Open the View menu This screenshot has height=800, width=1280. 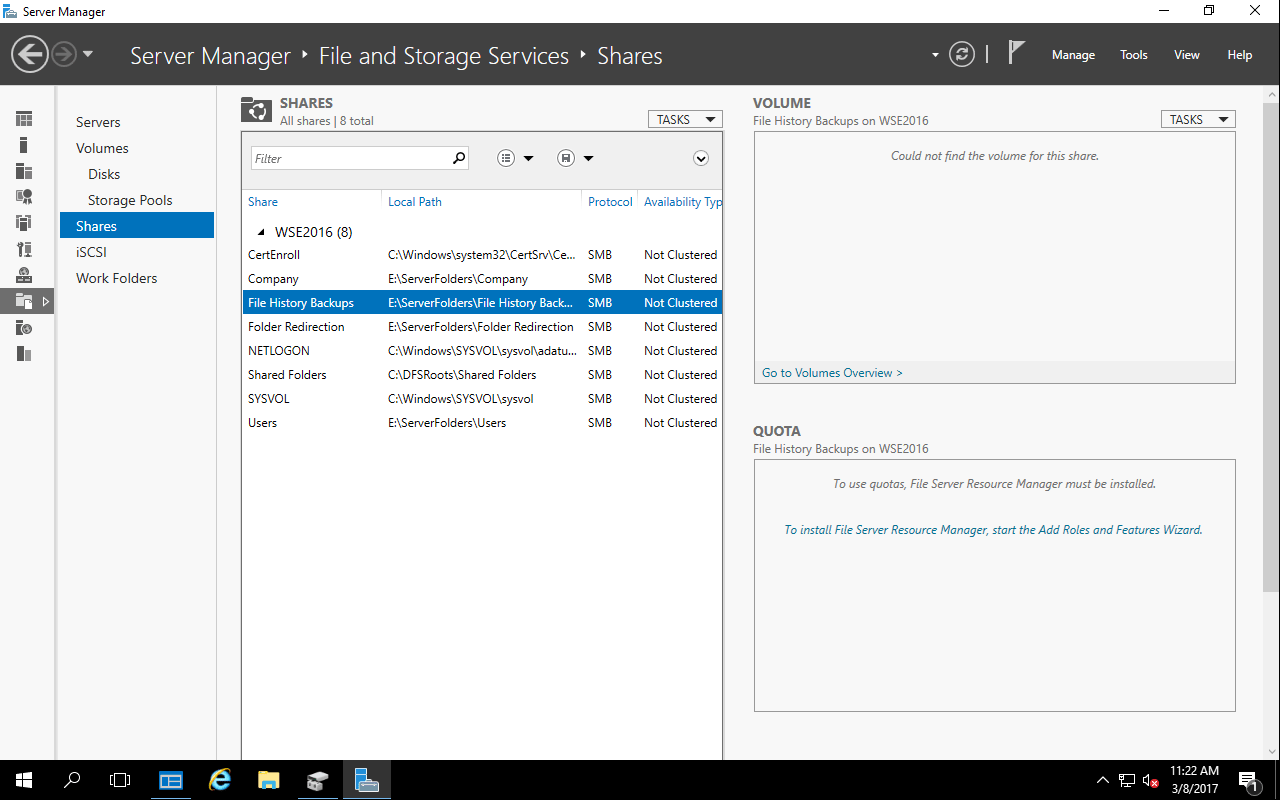coord(1187,55)
